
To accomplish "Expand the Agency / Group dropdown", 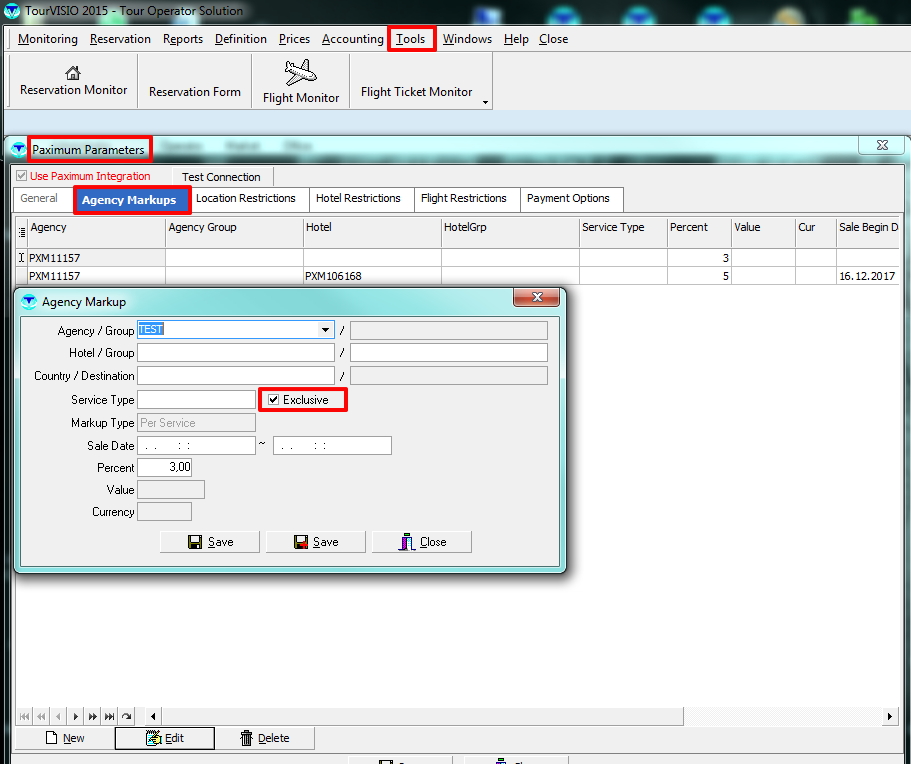I will pos(325,330).
